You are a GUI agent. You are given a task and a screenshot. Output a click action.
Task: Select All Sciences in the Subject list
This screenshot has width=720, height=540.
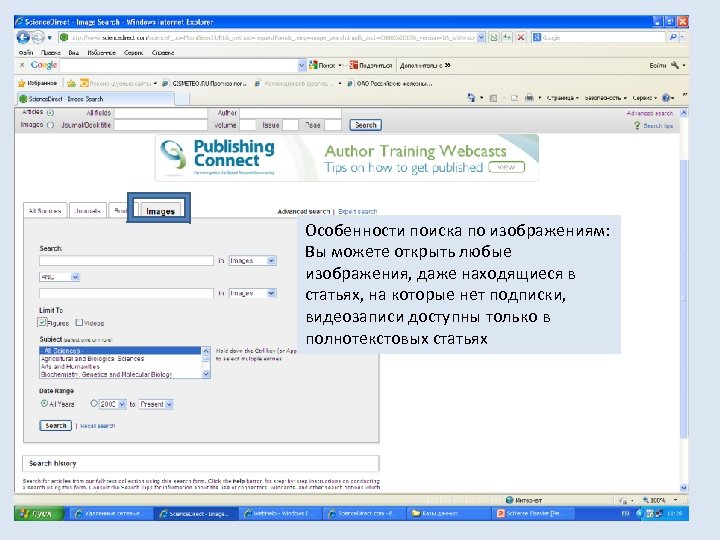(120, 351)
